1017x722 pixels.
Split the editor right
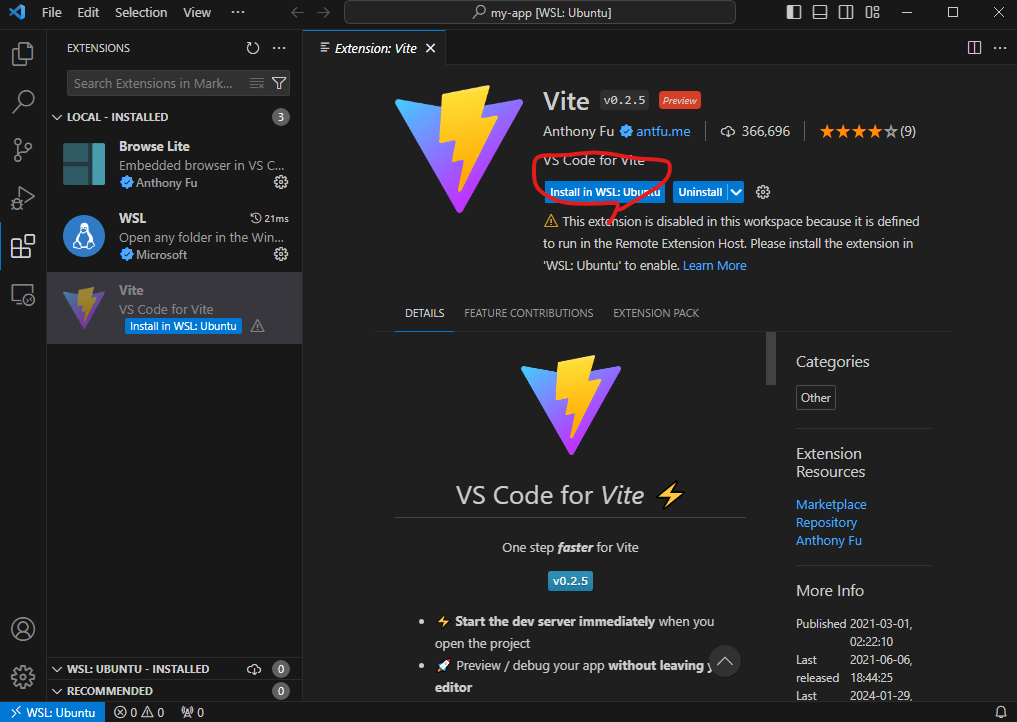[x=974, y=48]
